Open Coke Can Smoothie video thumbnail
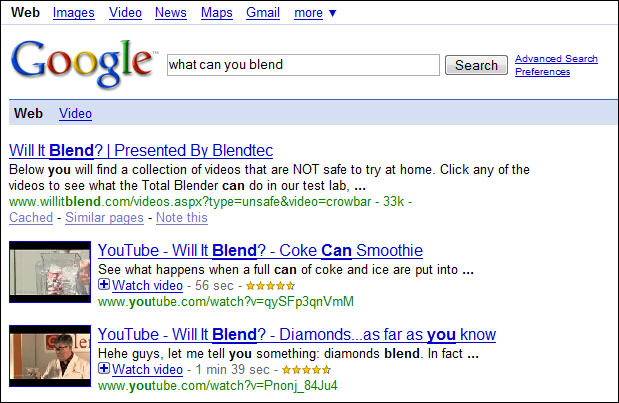Viewport: 619px width, 403px height. coord(50,272)
